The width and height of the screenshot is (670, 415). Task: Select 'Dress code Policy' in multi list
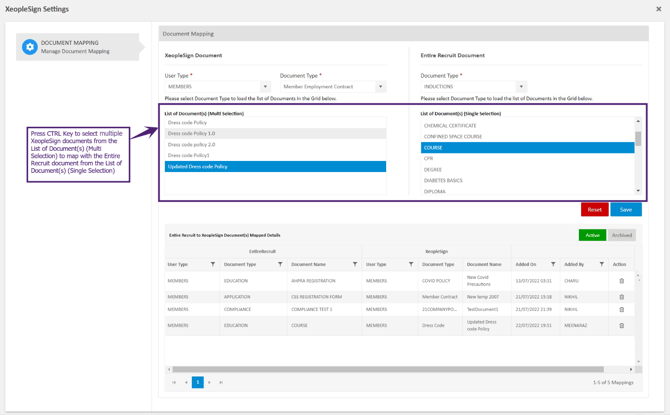coord(276,123)
